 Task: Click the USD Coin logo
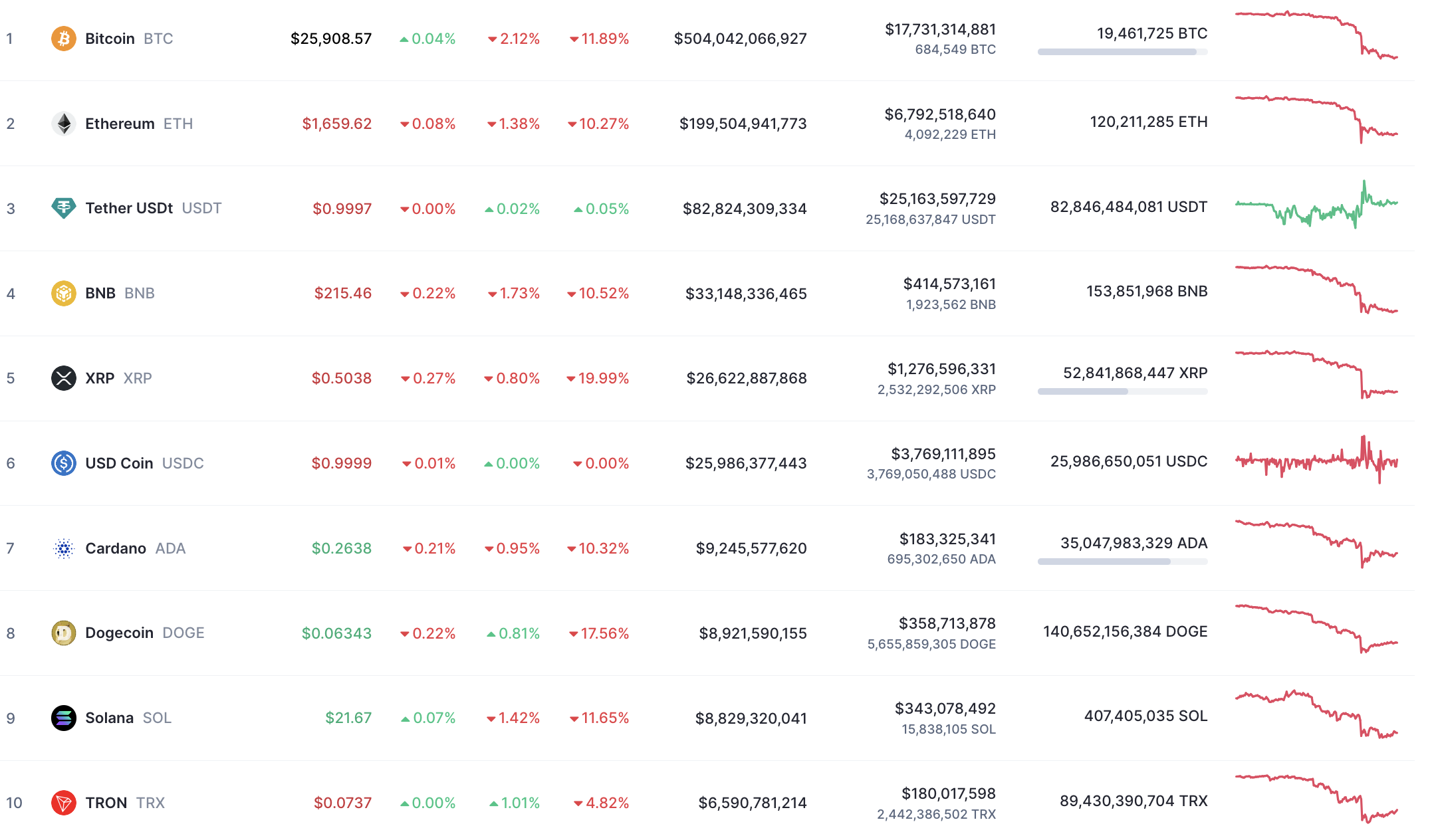(63, 463)
